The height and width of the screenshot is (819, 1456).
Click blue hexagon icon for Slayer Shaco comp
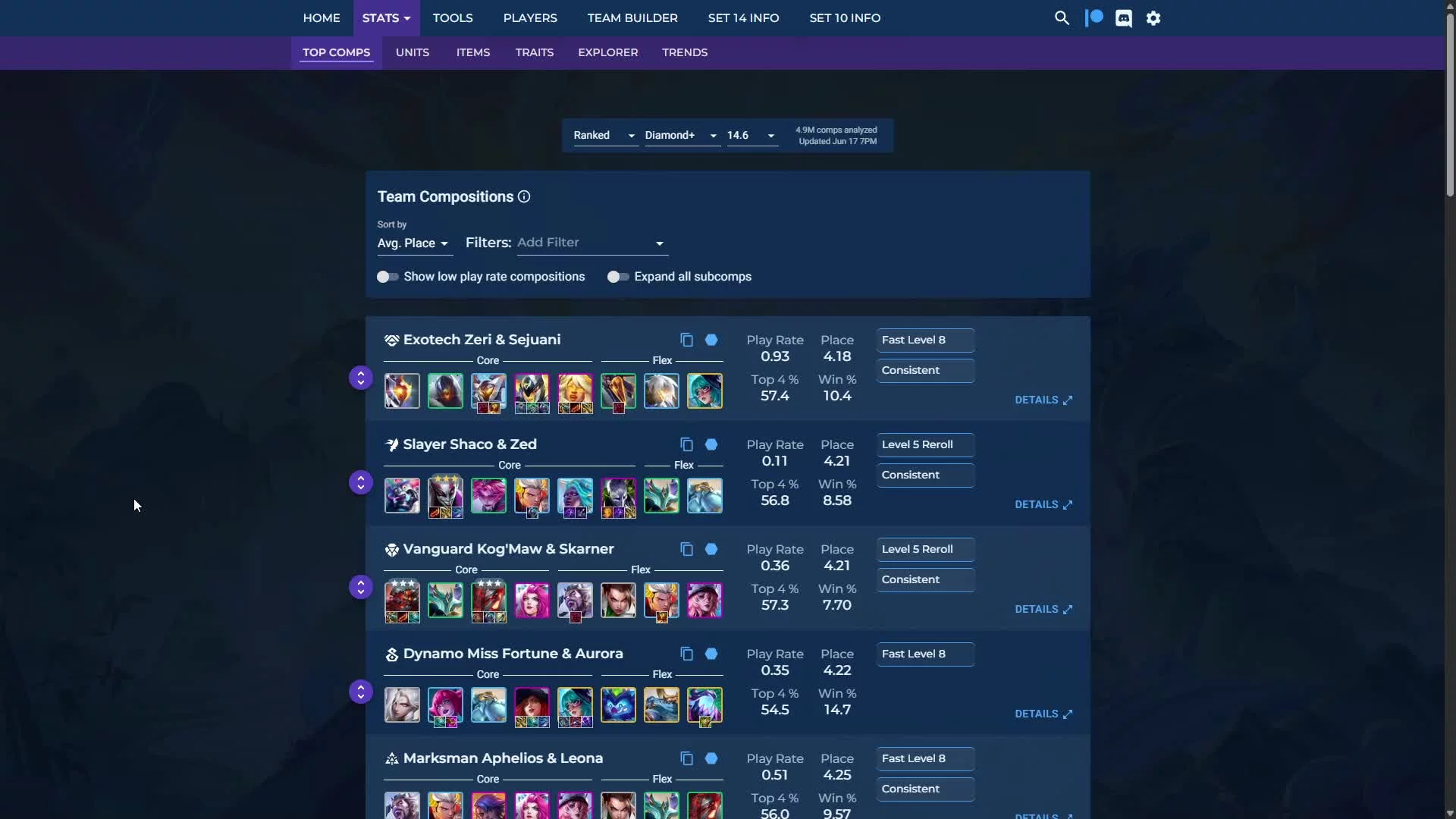coord(711,444)
